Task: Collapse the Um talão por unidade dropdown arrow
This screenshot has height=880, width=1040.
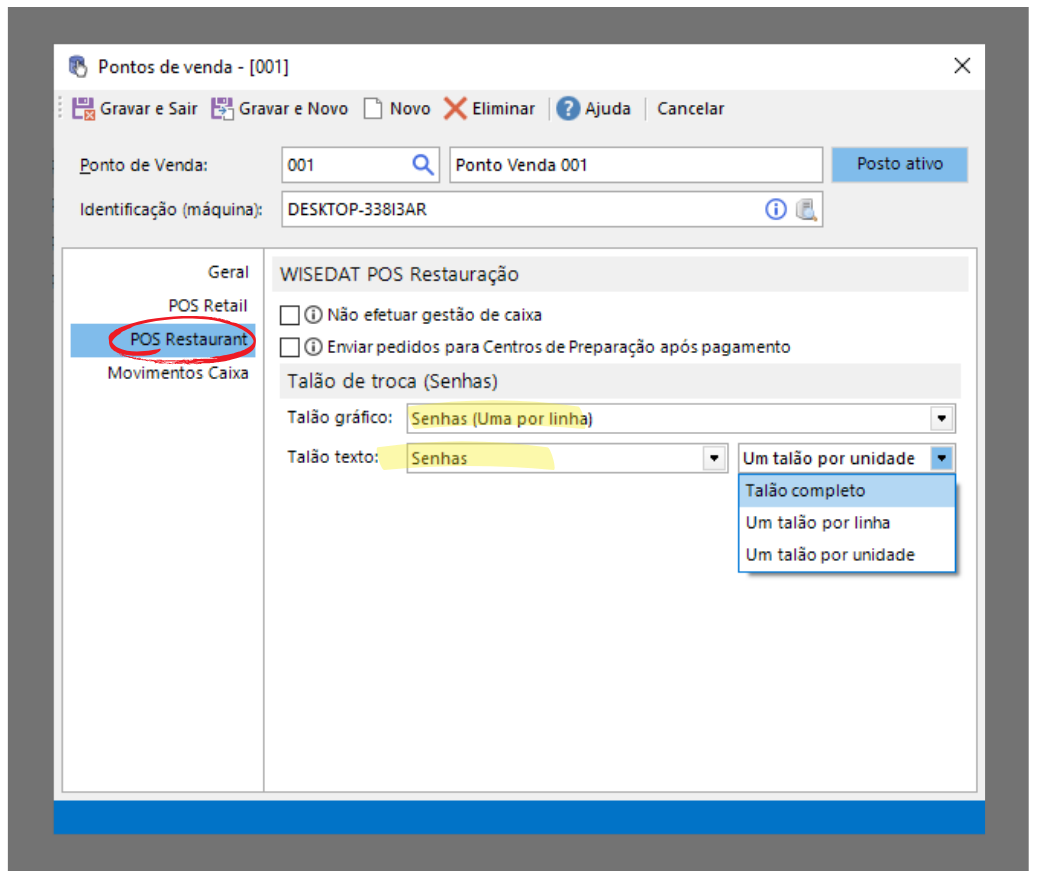Action: (x=941, y=458)
